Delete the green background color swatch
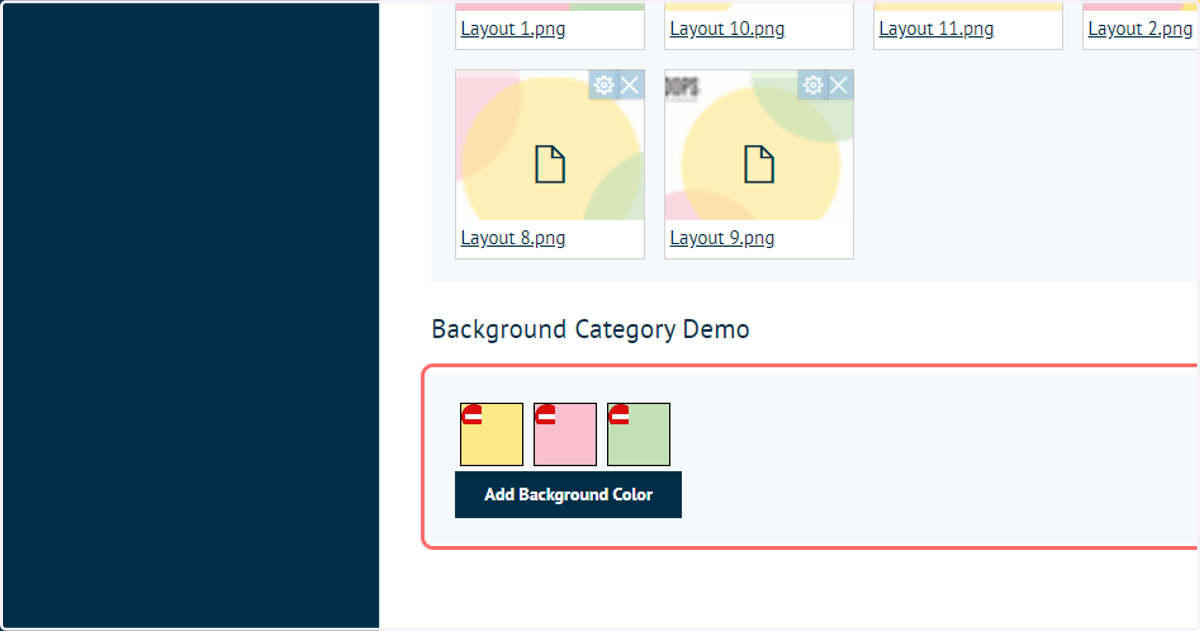 tap(619, 415)
